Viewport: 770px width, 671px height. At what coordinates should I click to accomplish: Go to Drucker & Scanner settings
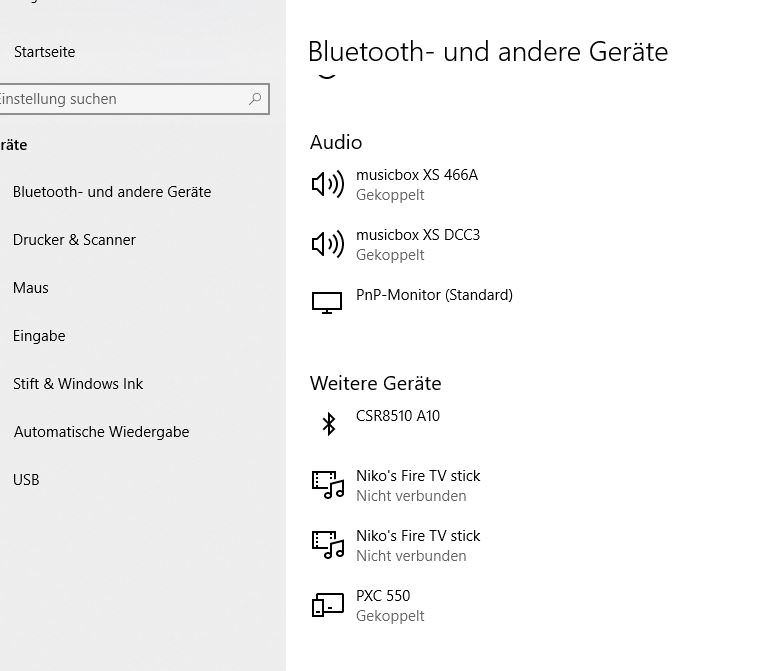(74, 240)
